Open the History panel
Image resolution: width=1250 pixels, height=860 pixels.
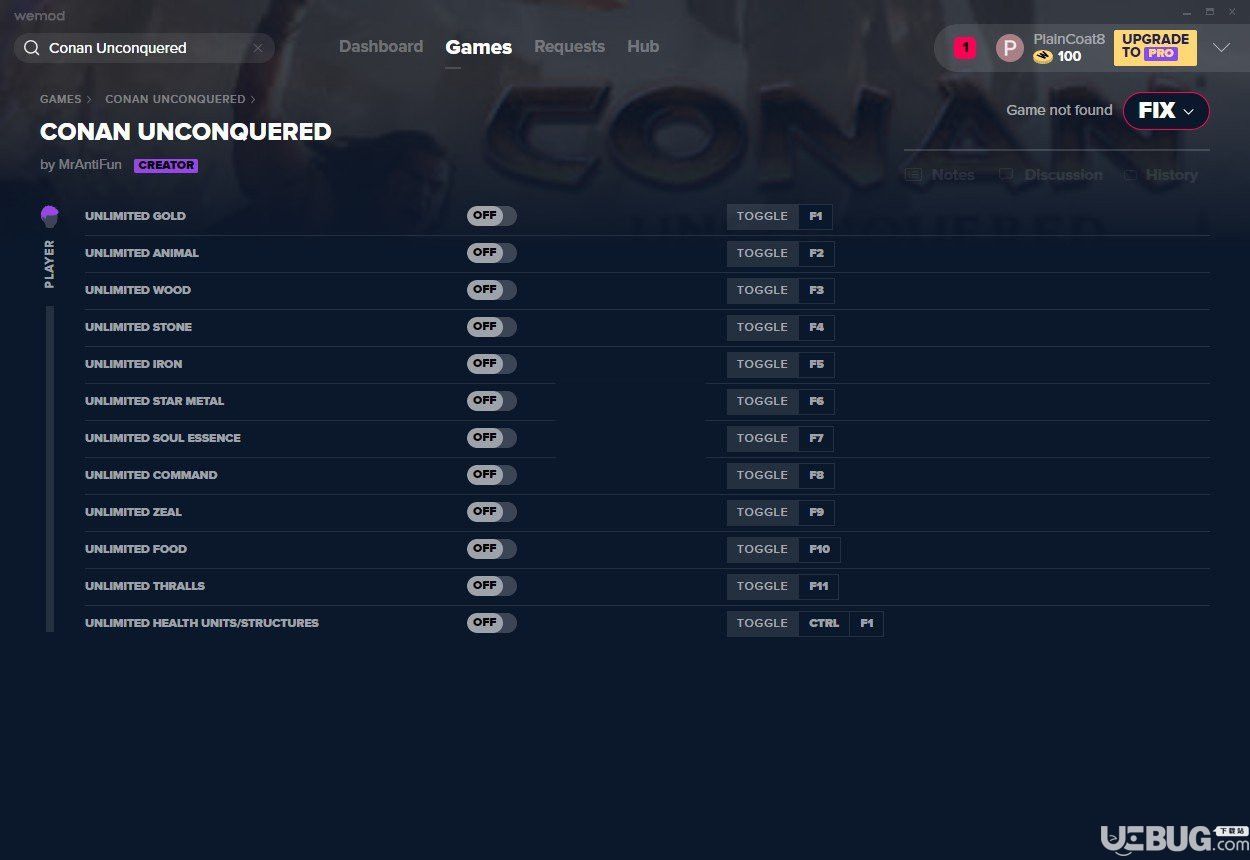(x=1161, y=175)
